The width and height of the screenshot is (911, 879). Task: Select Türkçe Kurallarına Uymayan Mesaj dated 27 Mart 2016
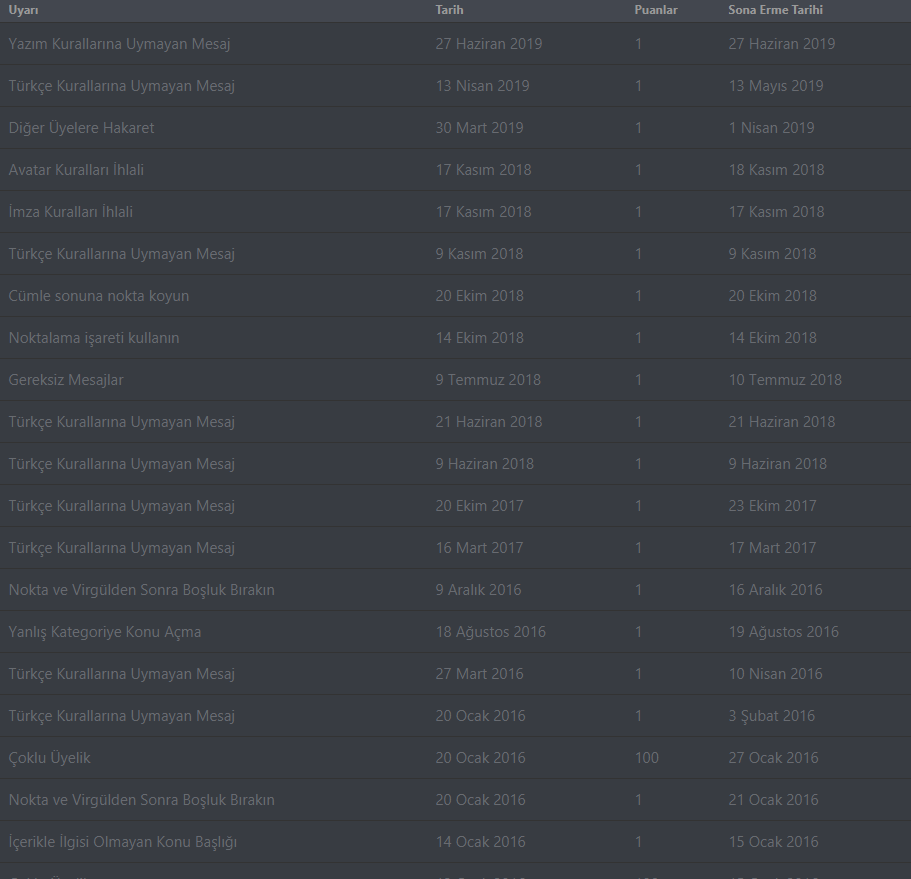(121, 674)
